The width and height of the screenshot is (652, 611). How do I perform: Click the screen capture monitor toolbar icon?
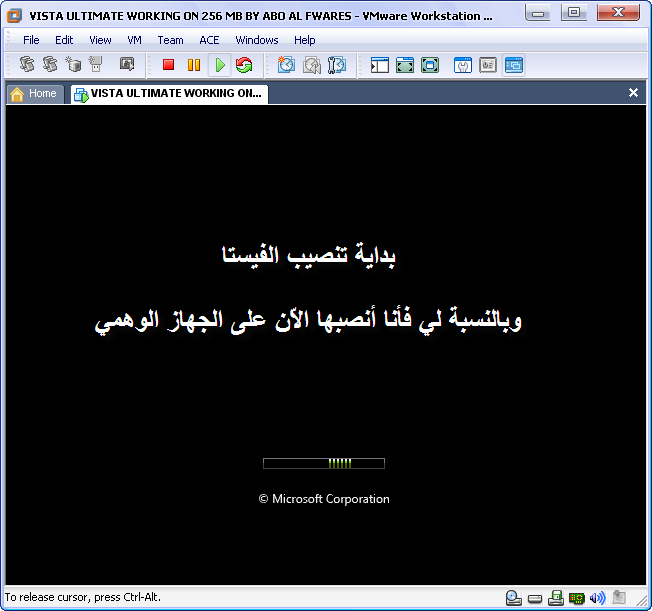point(127,64)
